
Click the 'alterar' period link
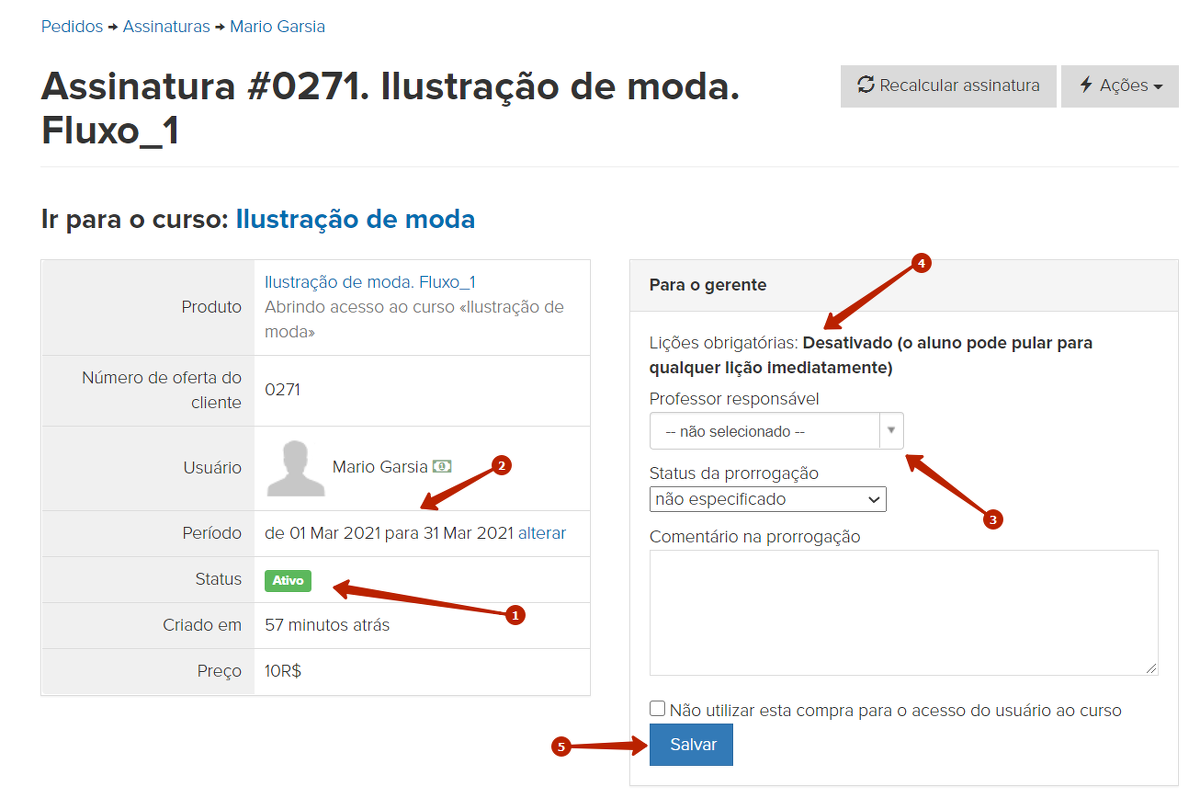[x=541, y=533]
